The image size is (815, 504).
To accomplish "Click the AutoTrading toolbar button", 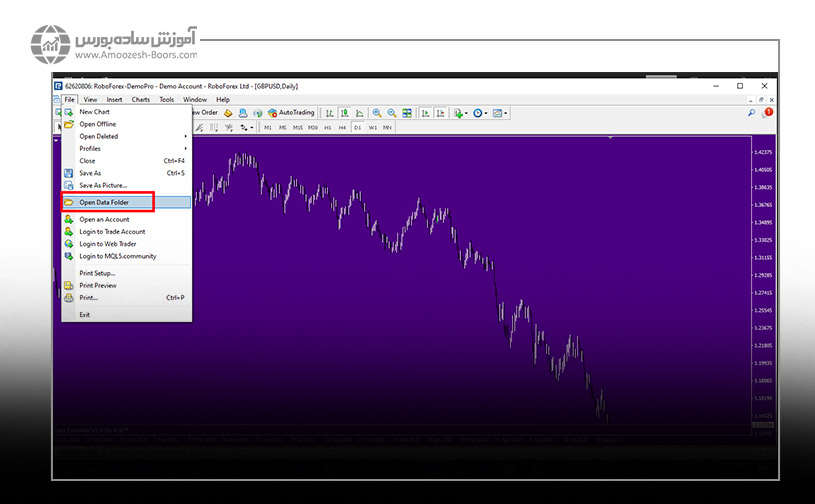I will pyautogui.click(x=291, y=113).
